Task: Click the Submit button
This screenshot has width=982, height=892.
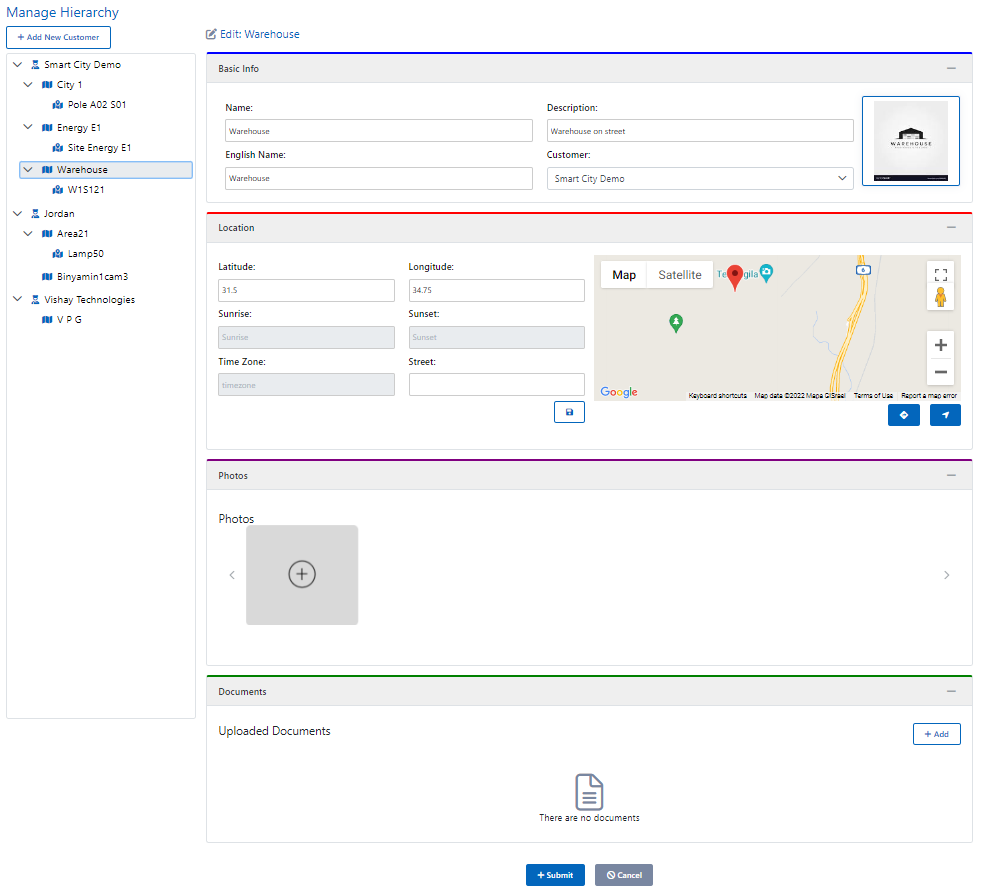Action: pos(555,875)
